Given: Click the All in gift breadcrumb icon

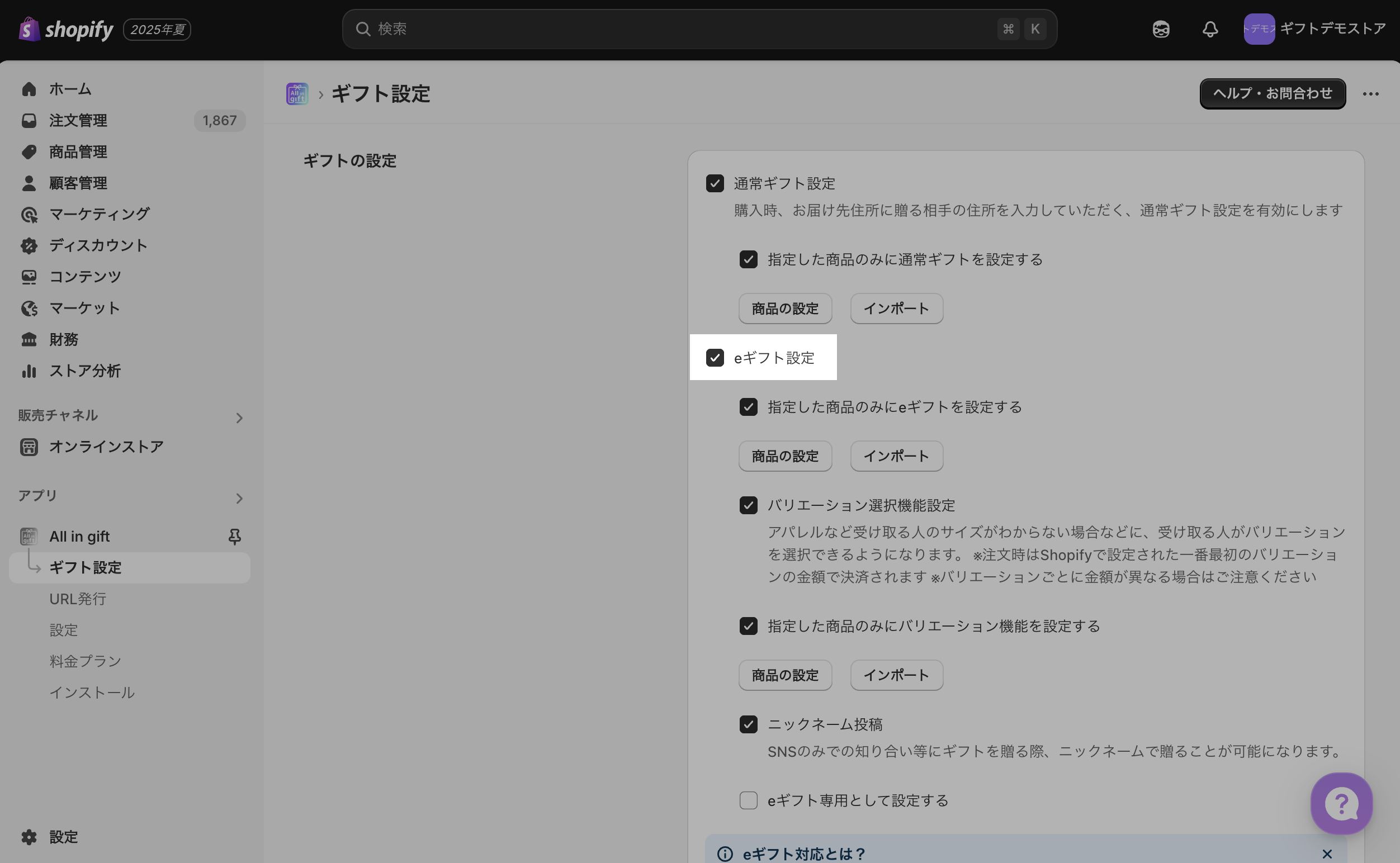Looking at the screenshot, I should click(297, 93).
